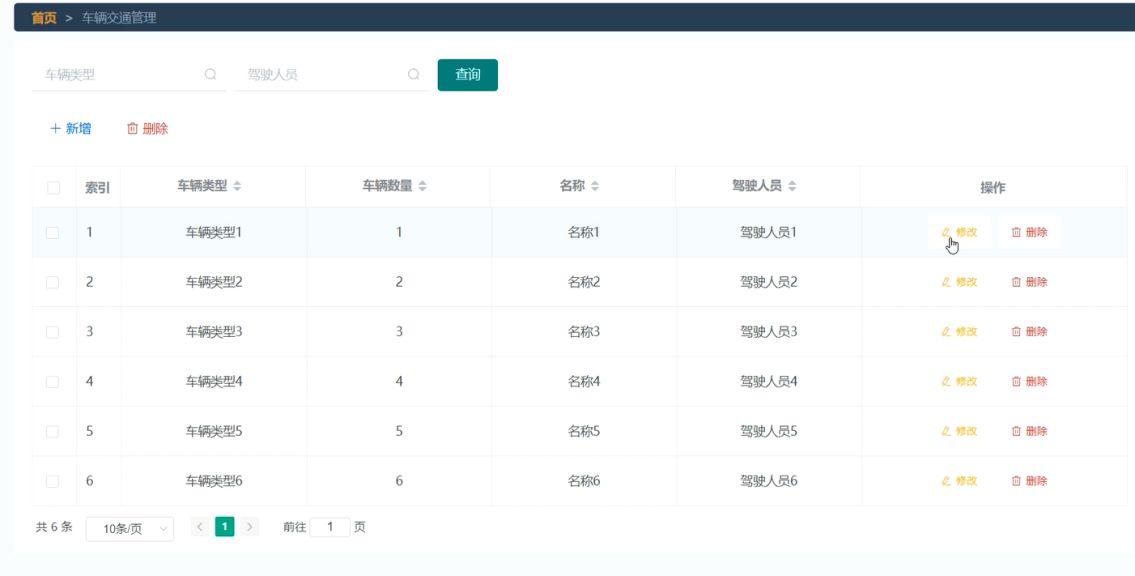The image size is (1135, 576).
Task: Edit row 2 with its 修改 pencil
Action: (x=959, y=282)
